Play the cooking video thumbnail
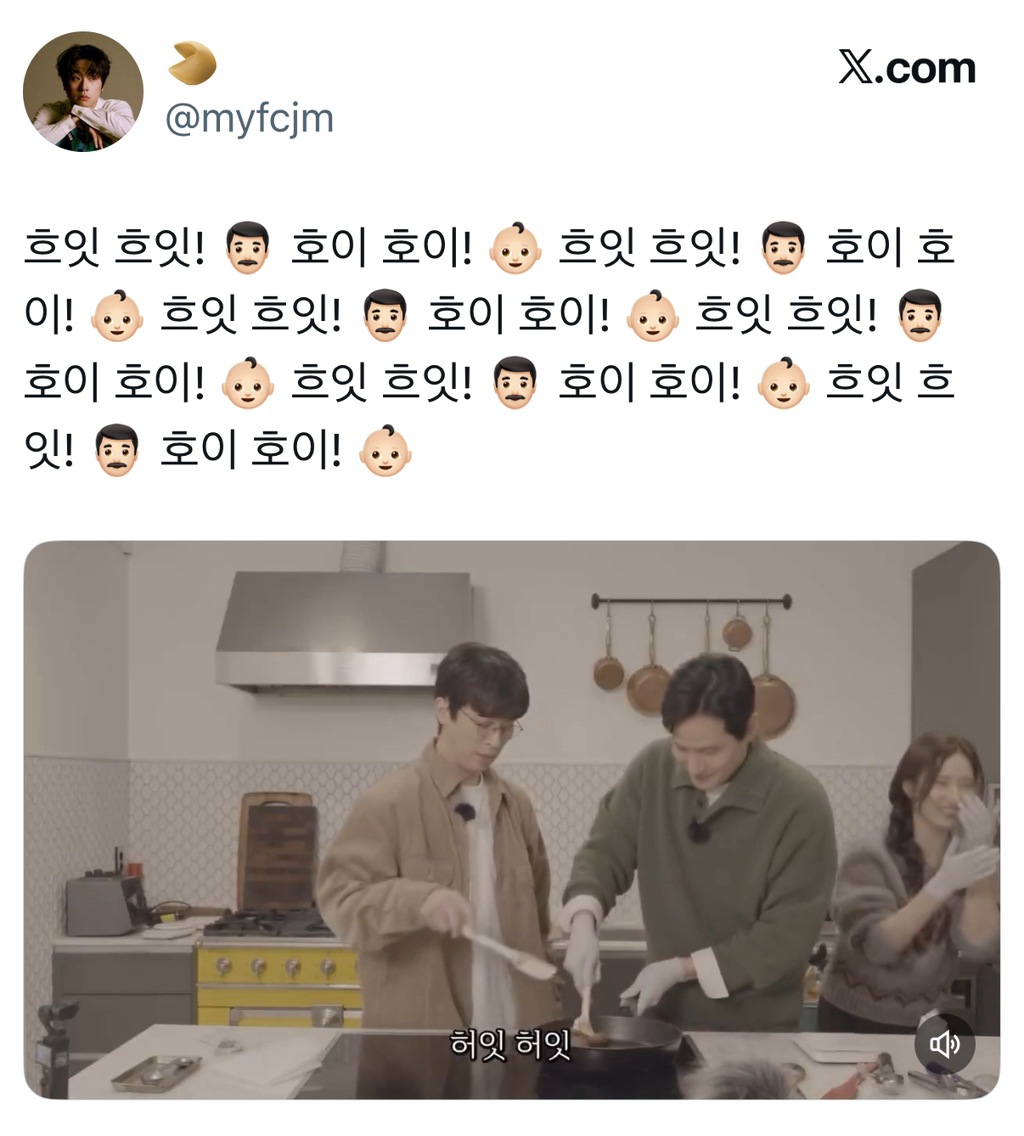The image size is (1024, 1136). tap(512, 819)
